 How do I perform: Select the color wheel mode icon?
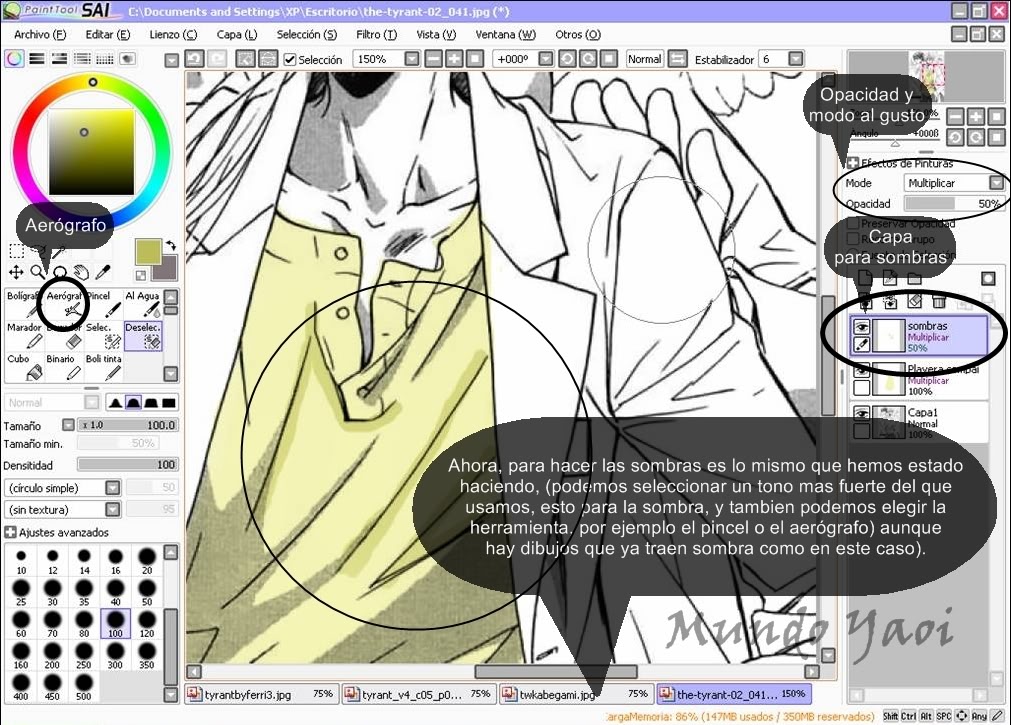[14, 59]
